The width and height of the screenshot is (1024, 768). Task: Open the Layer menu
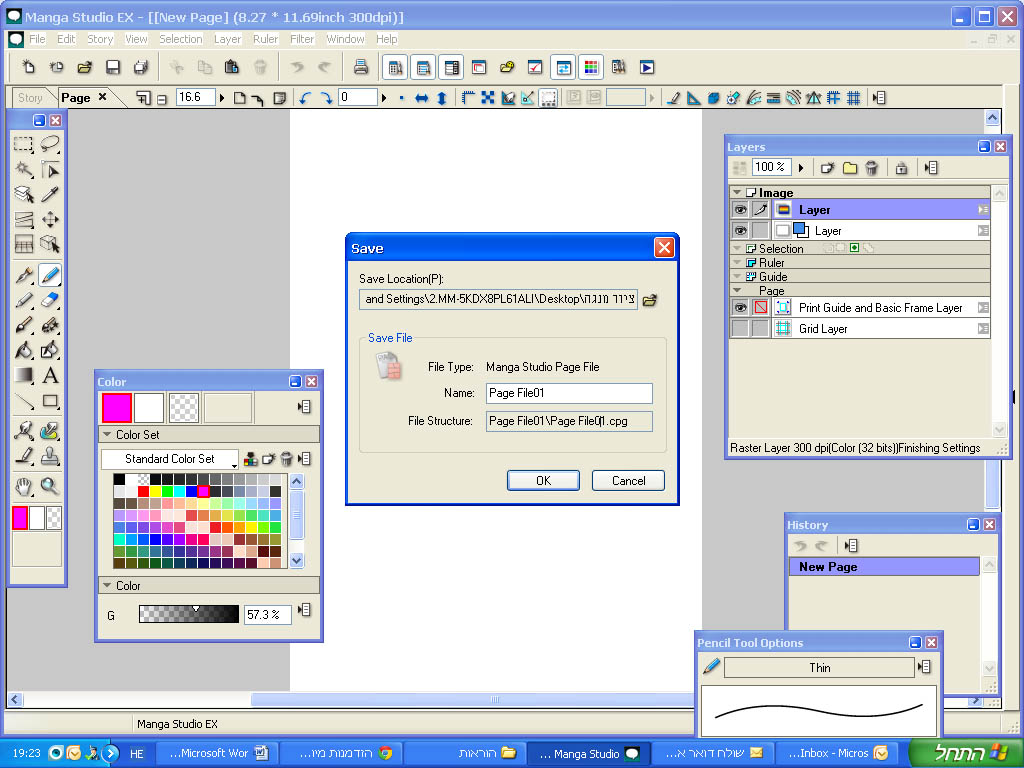pos(227,39)
